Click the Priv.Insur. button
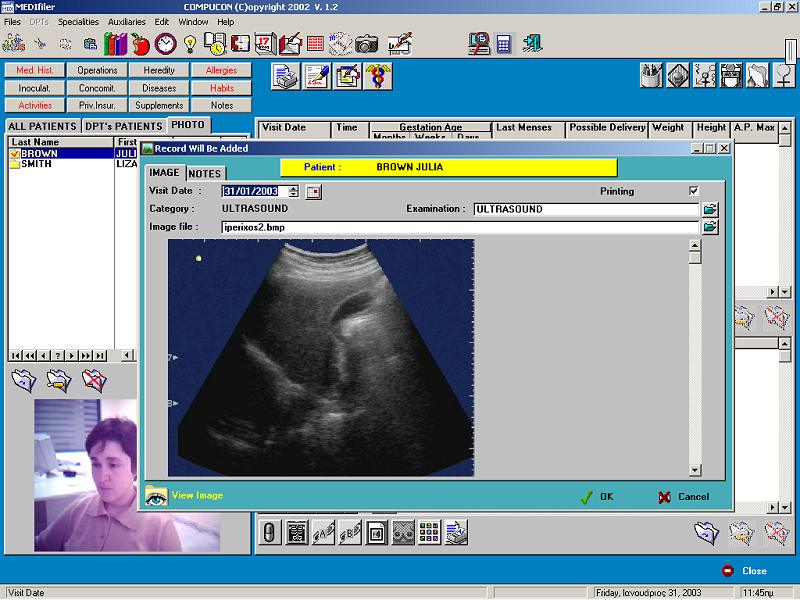This screenshot has width=800, height=600. click(97, 106)
